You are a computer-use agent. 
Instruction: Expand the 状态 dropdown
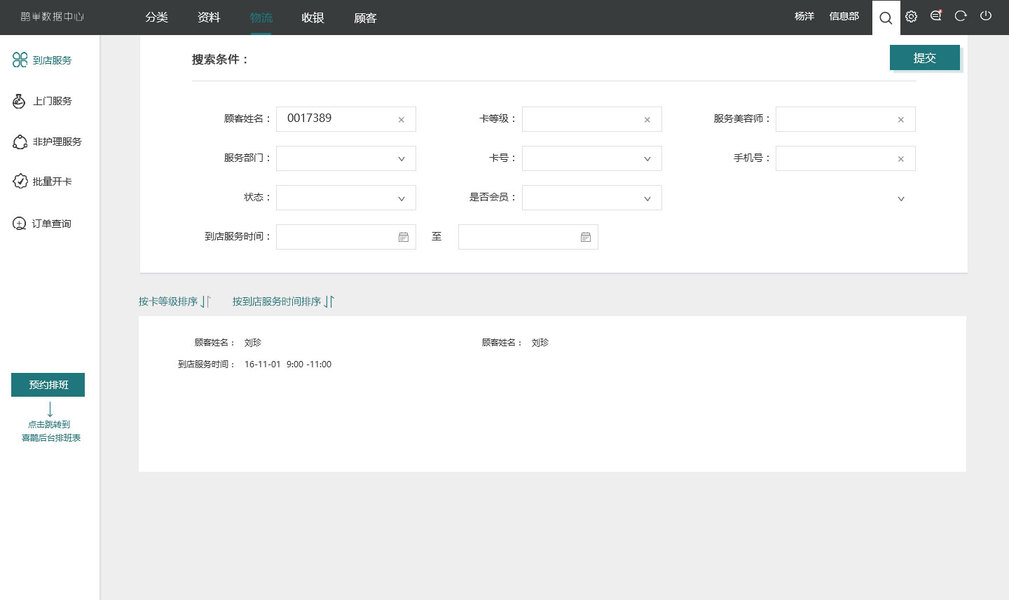401,199
